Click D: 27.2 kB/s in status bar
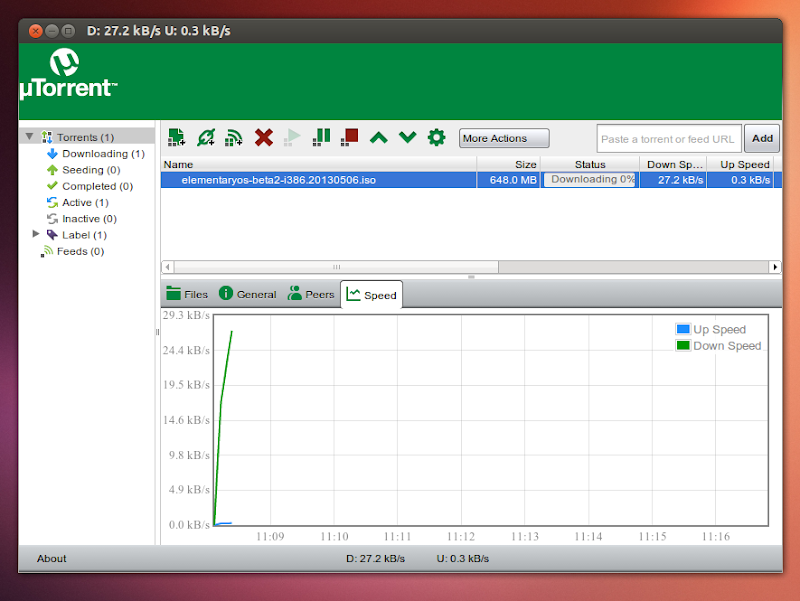 pos(376,559)
